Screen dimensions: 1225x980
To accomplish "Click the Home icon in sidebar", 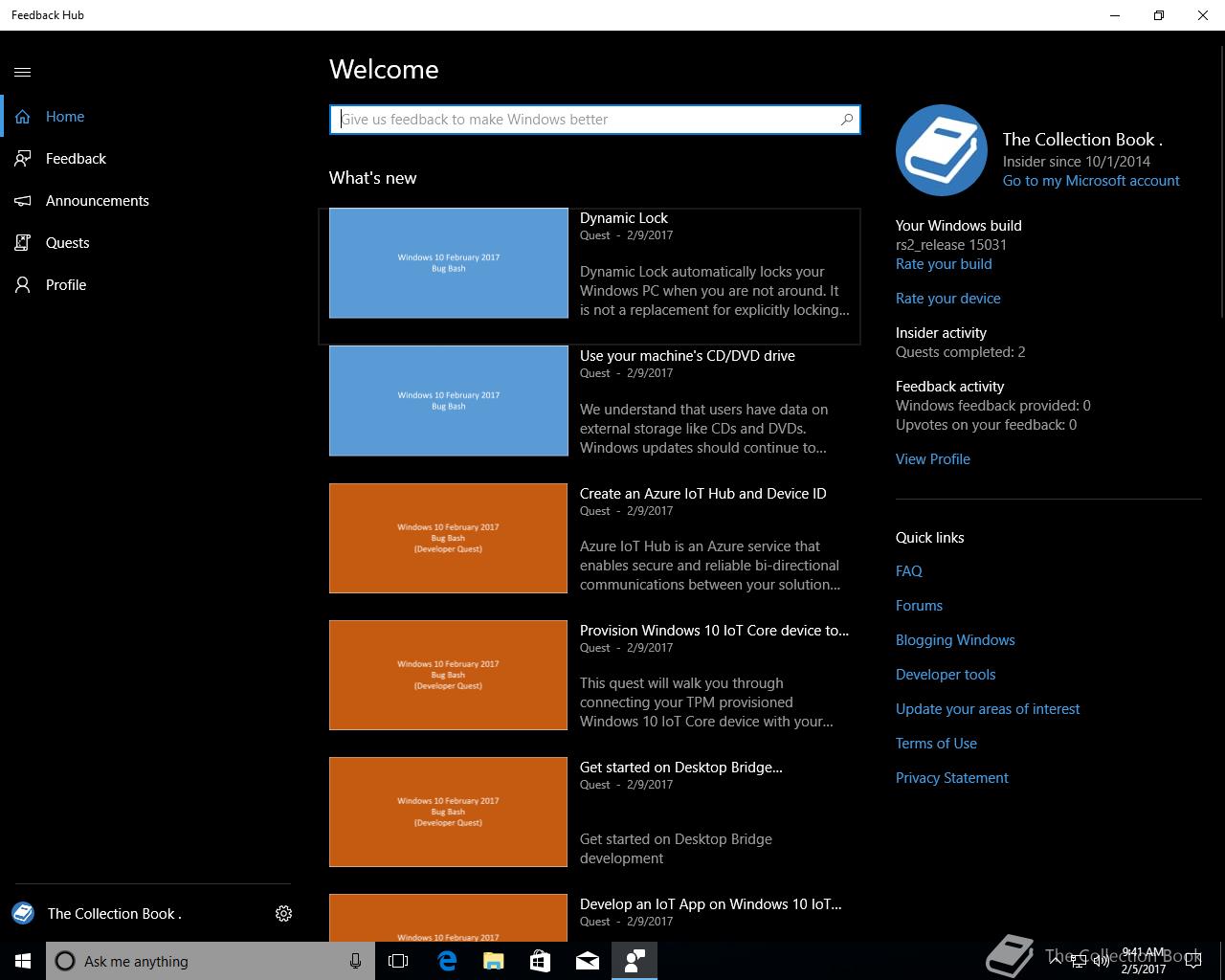I will 23,117.
